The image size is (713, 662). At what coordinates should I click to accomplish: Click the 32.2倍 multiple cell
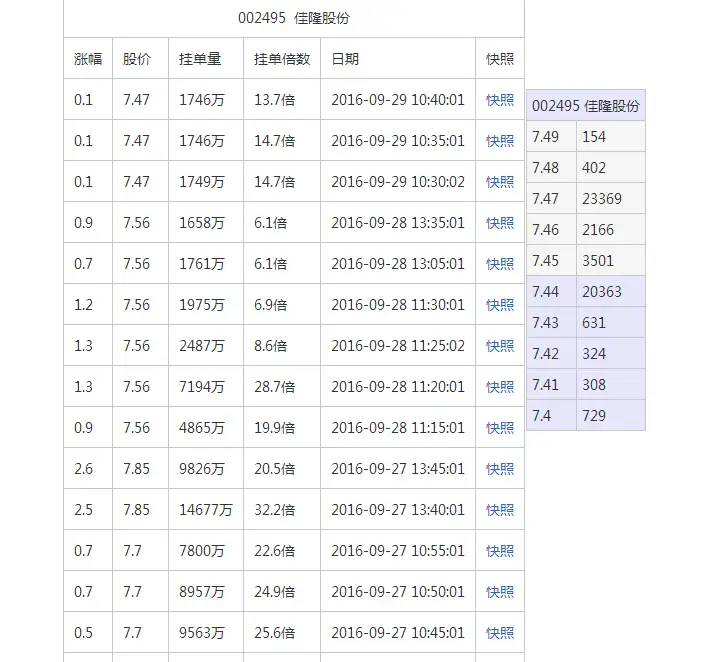point(282,510)
